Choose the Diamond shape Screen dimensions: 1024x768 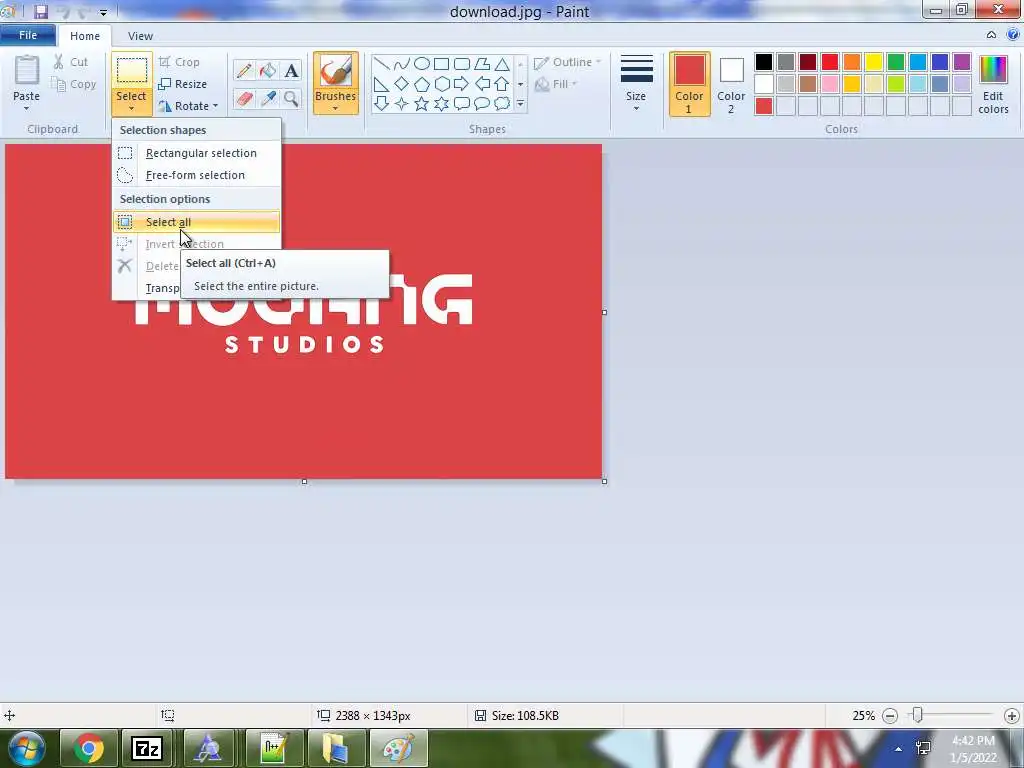[x=402, y=84]
